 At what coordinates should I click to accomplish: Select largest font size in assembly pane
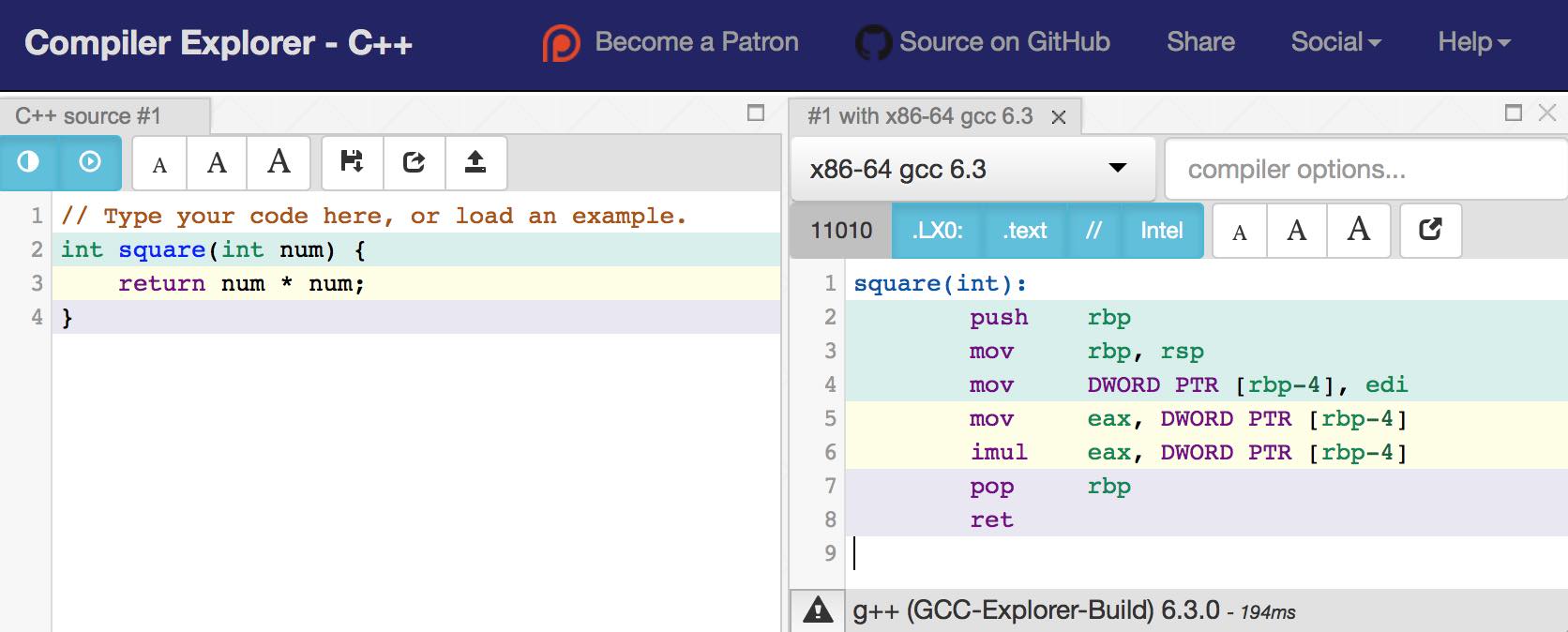point(1359,232)
